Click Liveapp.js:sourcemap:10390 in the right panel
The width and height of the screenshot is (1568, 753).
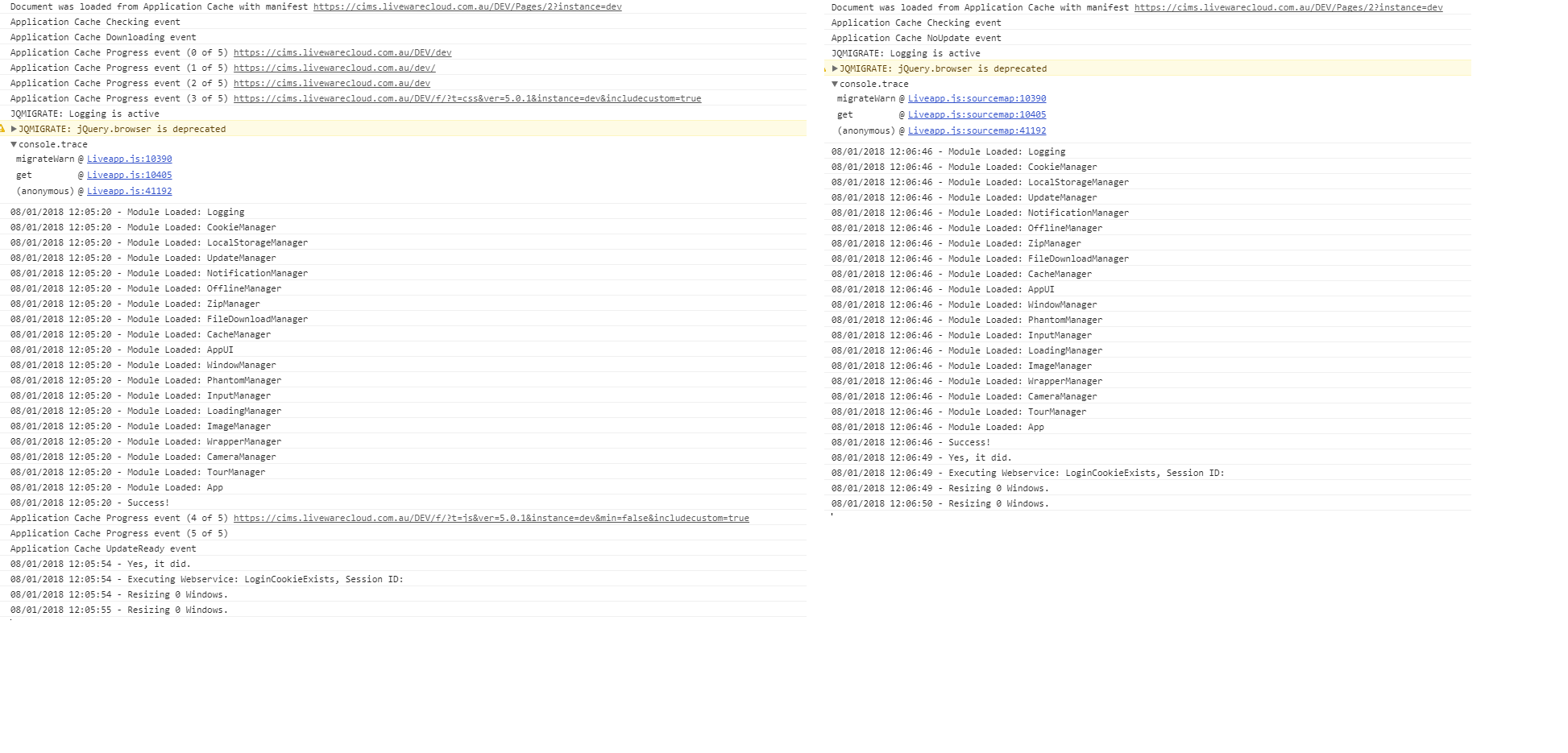coord(977,98)
